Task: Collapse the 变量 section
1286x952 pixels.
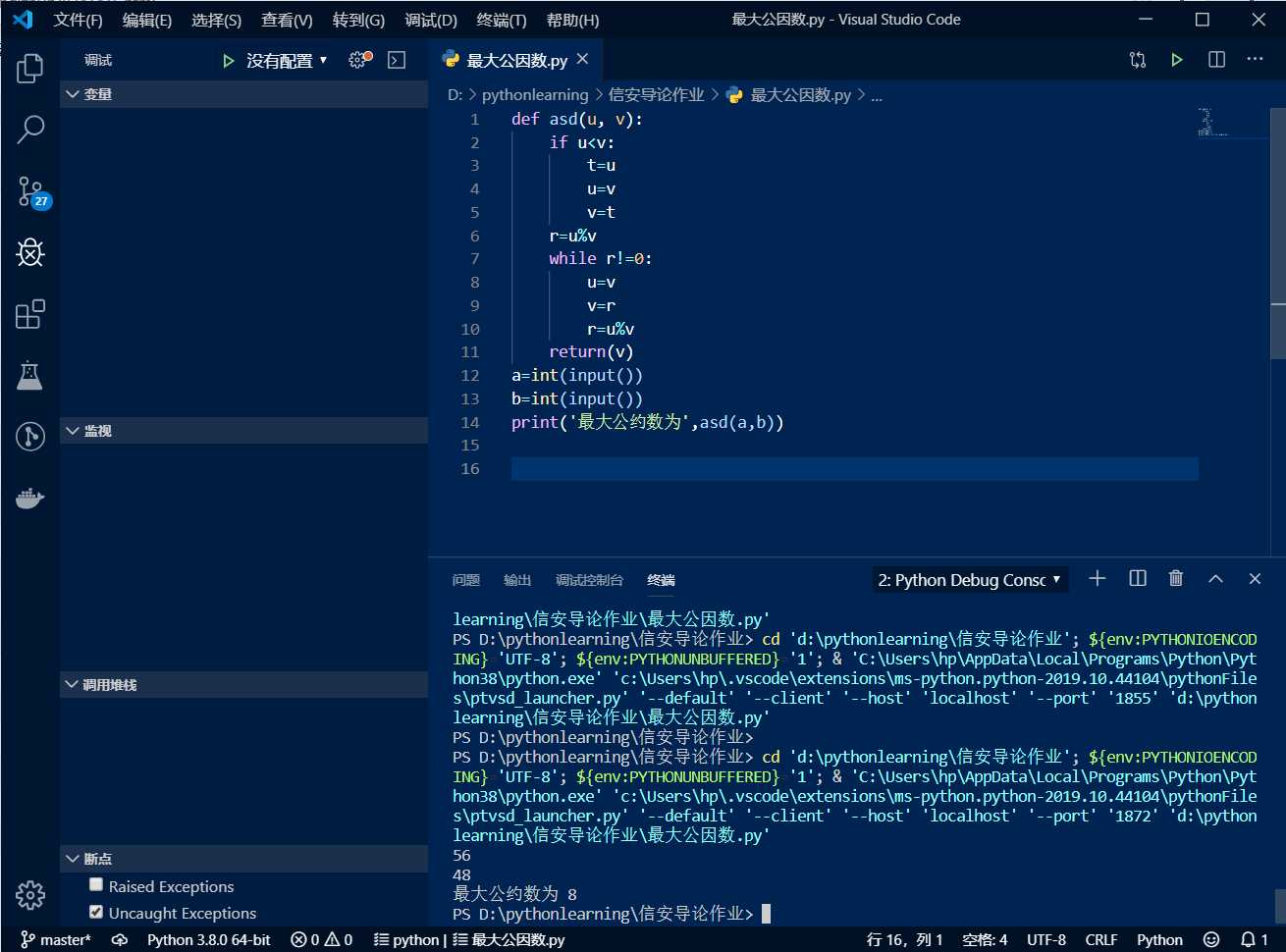Action: tap(243, 94)
